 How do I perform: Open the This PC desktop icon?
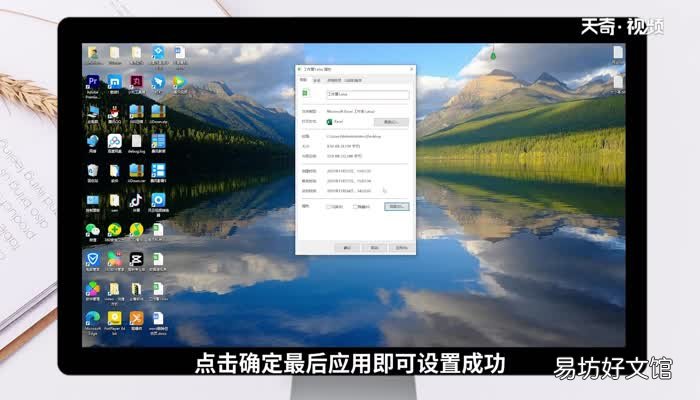click(93, 114)
